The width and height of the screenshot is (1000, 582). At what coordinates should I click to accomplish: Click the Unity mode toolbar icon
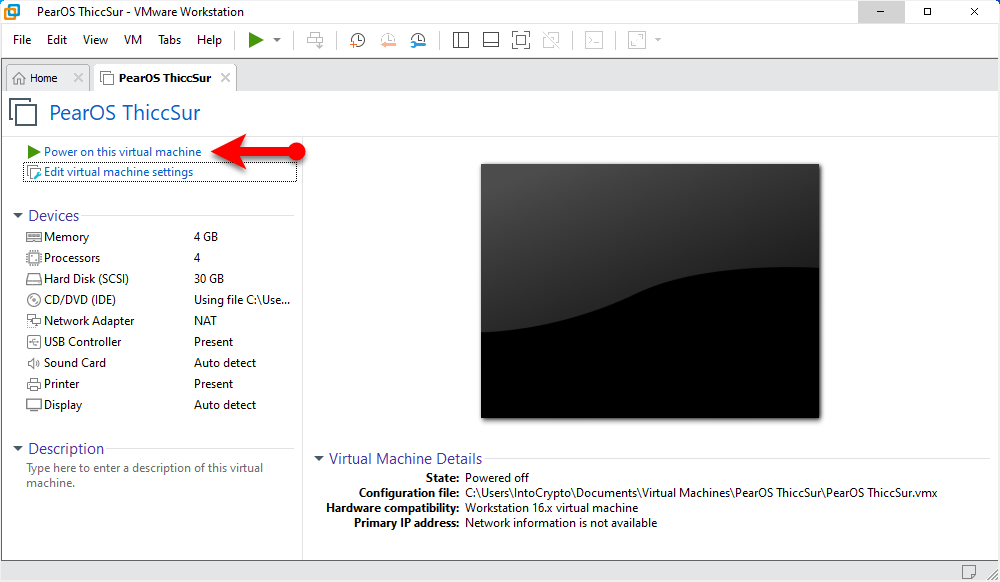point(551,40)
